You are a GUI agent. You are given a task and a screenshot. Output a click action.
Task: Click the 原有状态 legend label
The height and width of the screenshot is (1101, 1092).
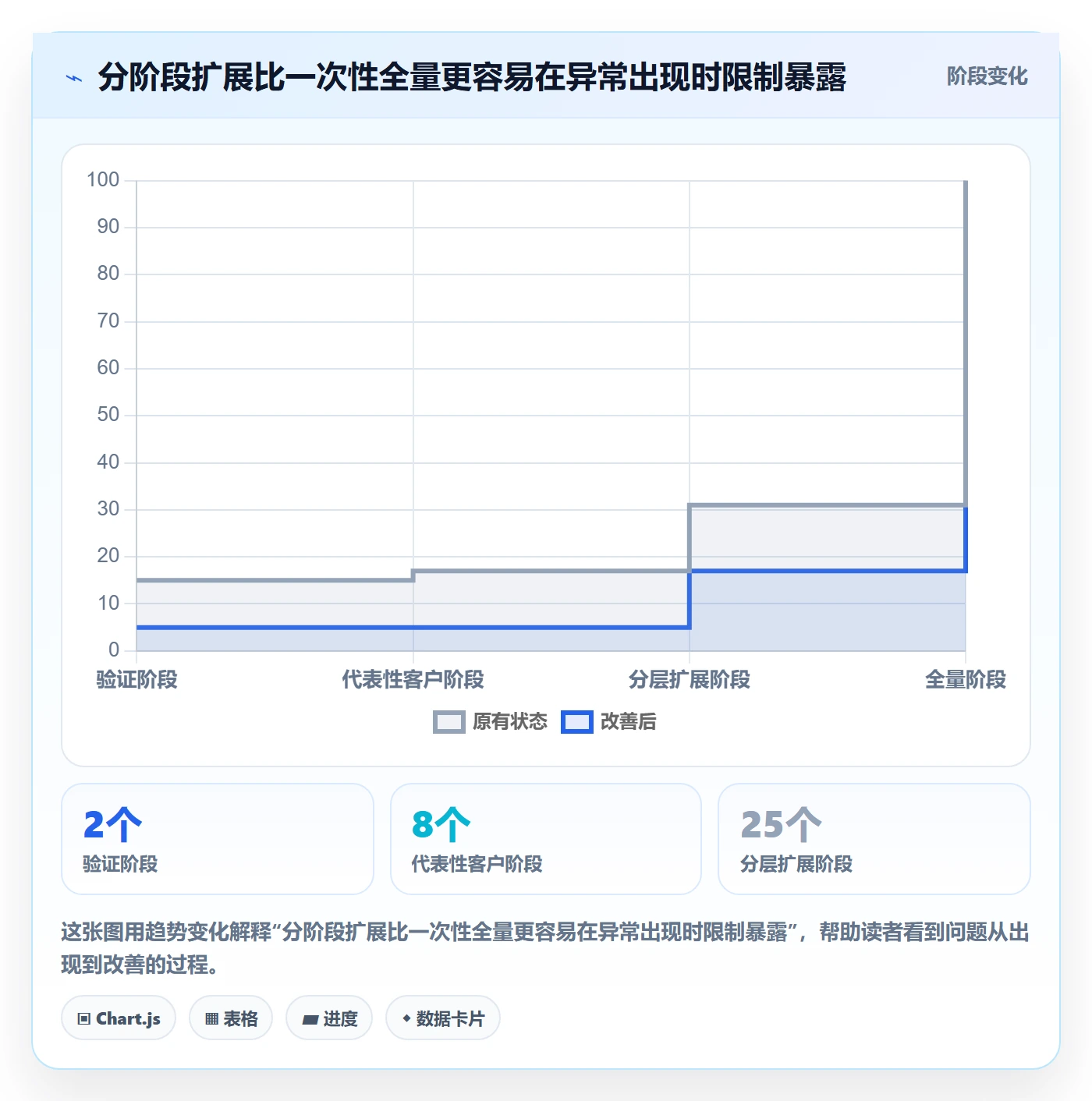[x=510, y=722]
